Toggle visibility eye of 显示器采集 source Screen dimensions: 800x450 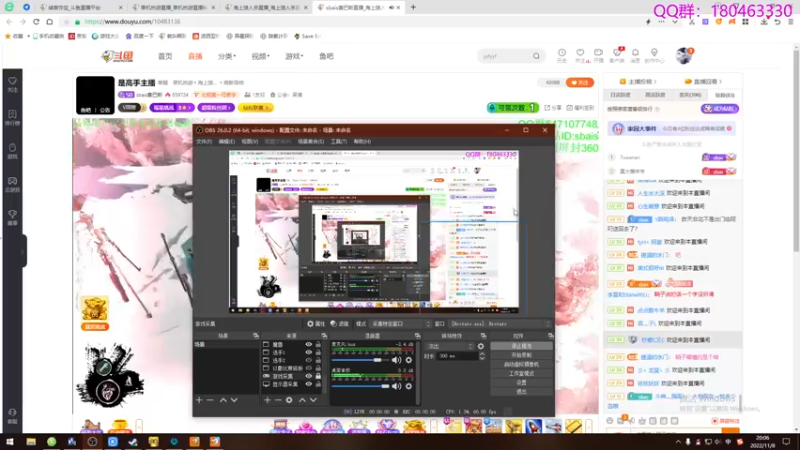(308, 384)
